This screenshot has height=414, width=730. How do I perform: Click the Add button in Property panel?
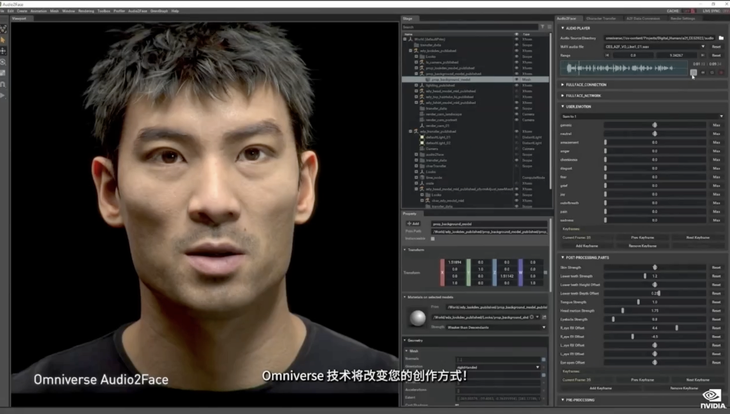[x=413, y=224]
